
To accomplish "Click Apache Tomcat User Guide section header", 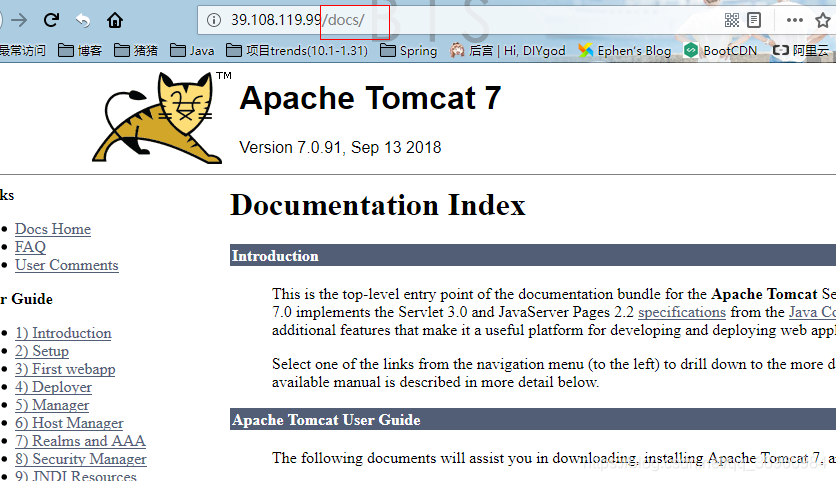I will (x=533, y=420).
